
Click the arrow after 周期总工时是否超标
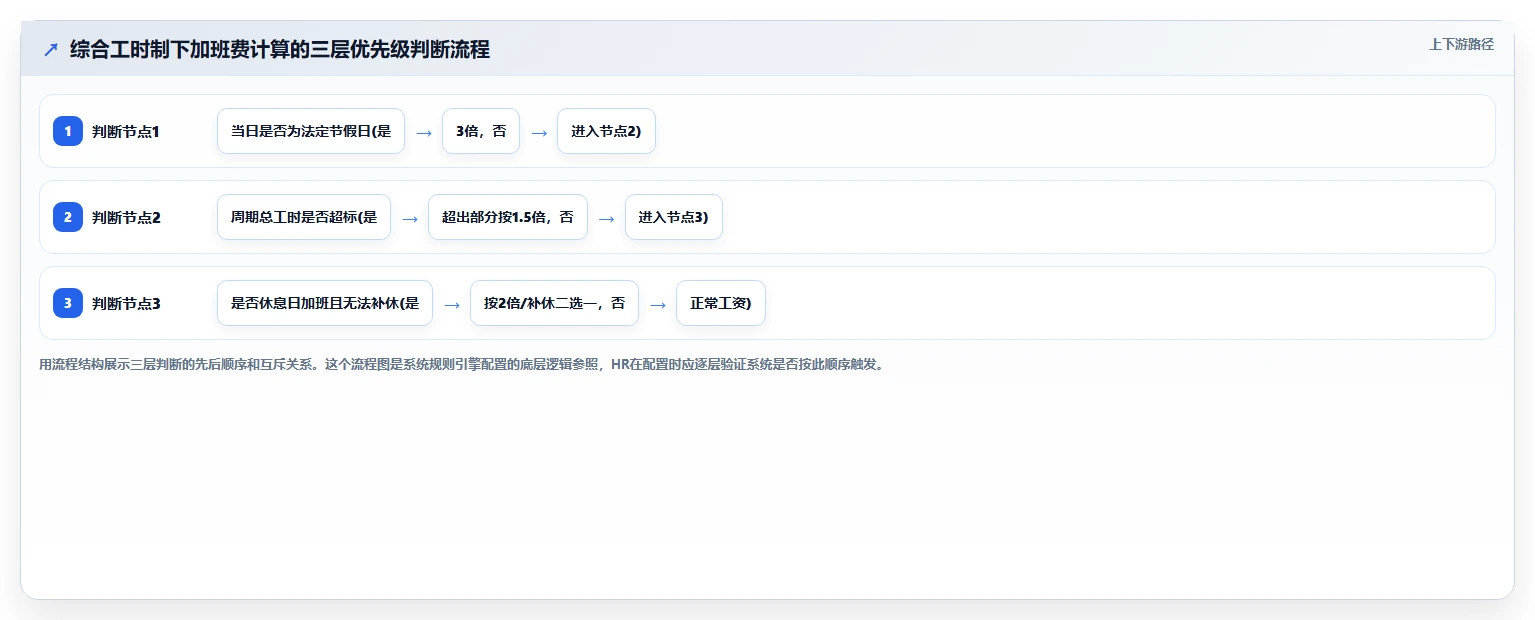point(410,218)
